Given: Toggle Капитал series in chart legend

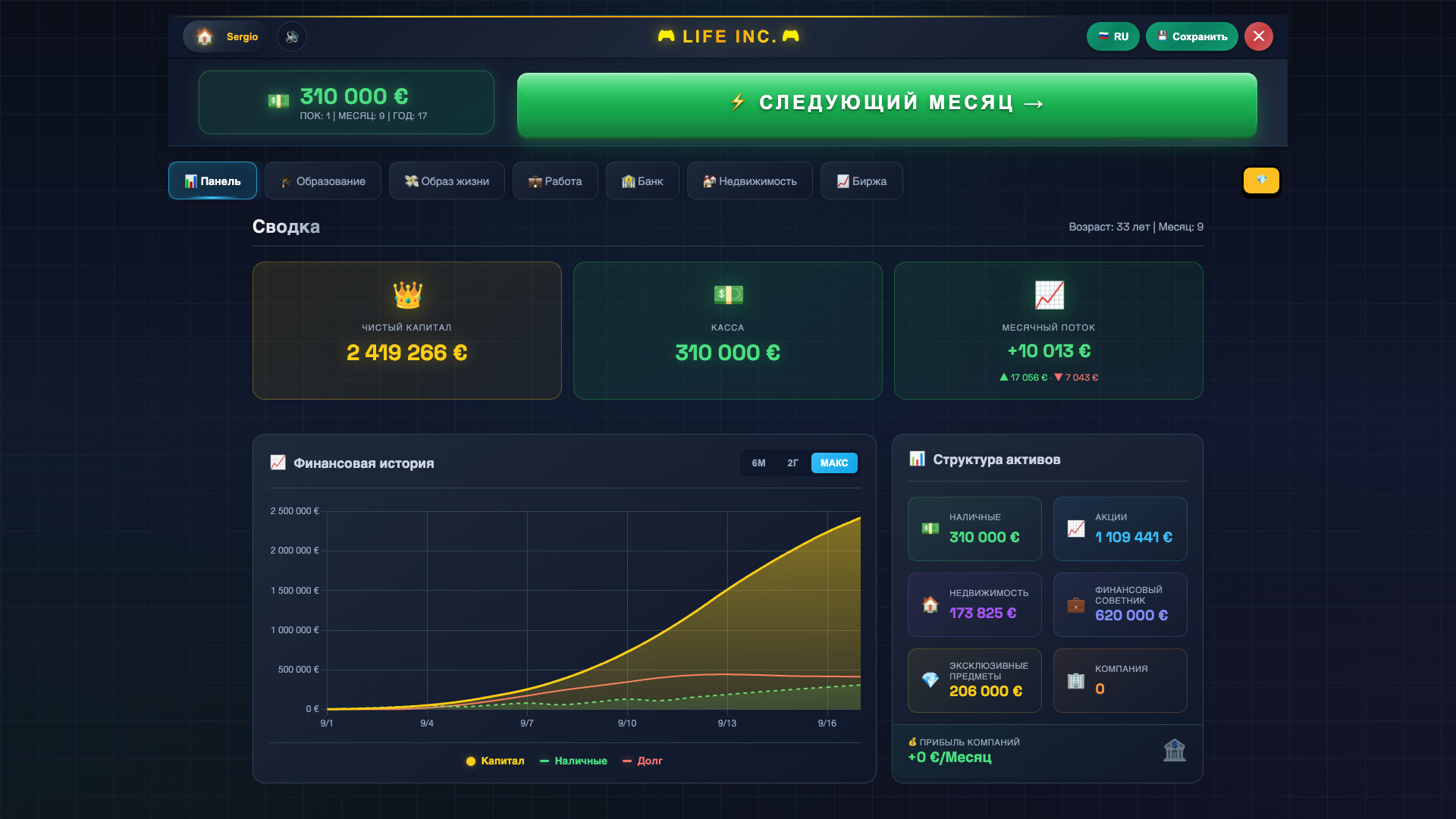Looking at the screenshot, I should (x=495, y=761).
